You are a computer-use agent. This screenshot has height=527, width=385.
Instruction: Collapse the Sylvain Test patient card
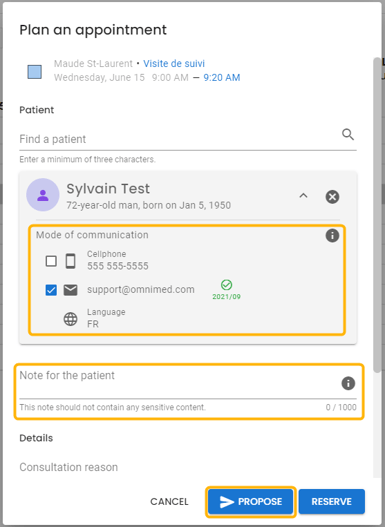[x=303, y=196]
